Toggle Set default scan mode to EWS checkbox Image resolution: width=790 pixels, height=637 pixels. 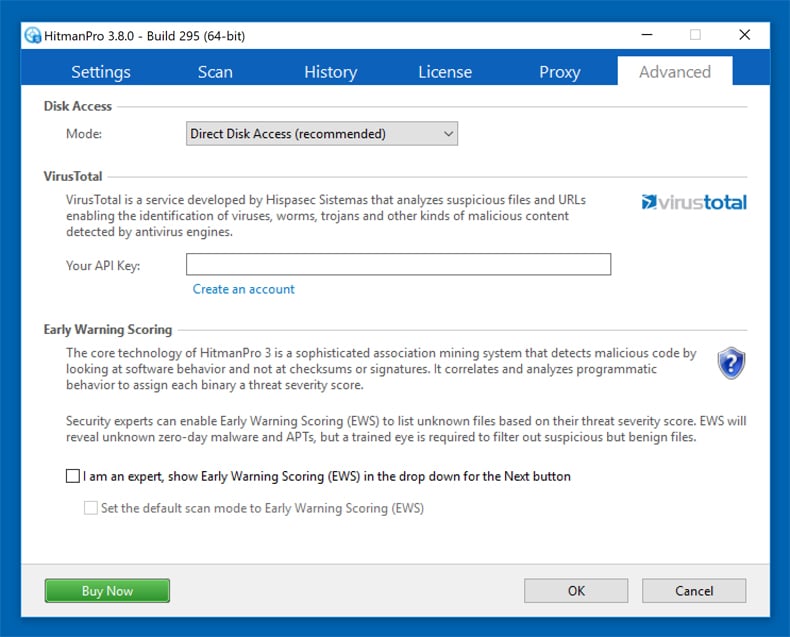[x=91, y=507]
